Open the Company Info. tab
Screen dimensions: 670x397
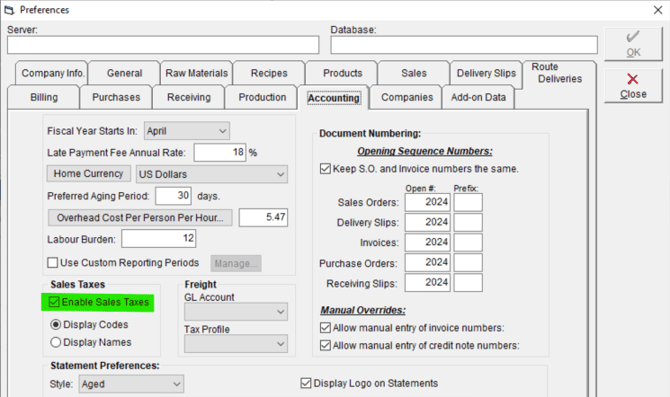(x=52, y=73)
